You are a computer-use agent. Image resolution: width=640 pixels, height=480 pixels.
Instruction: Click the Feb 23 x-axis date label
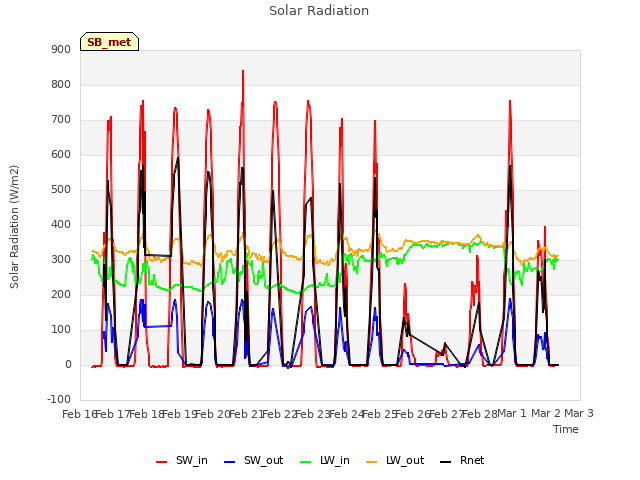[313, 414]
